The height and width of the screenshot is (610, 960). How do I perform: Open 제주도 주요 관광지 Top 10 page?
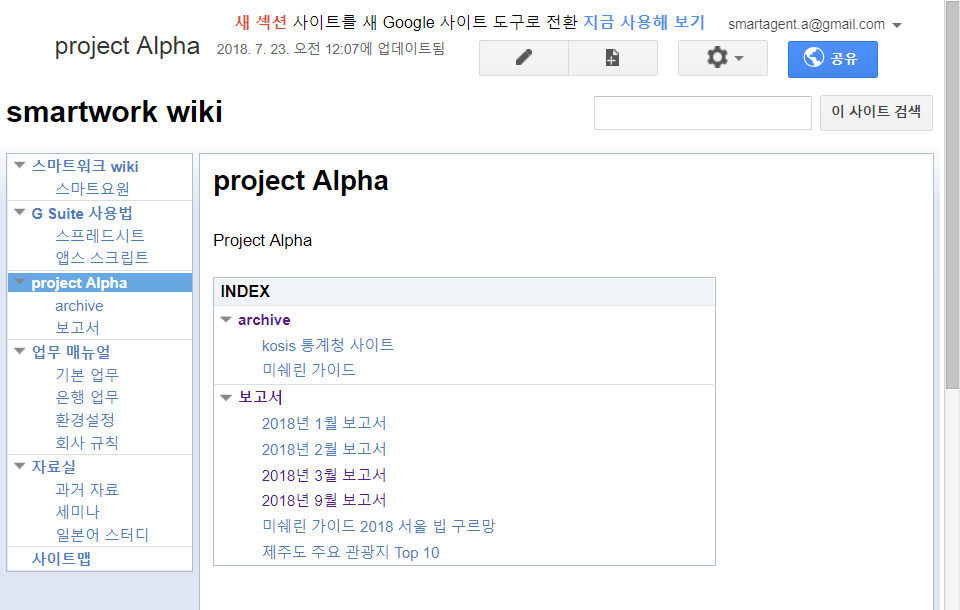(x=348, y=552)
